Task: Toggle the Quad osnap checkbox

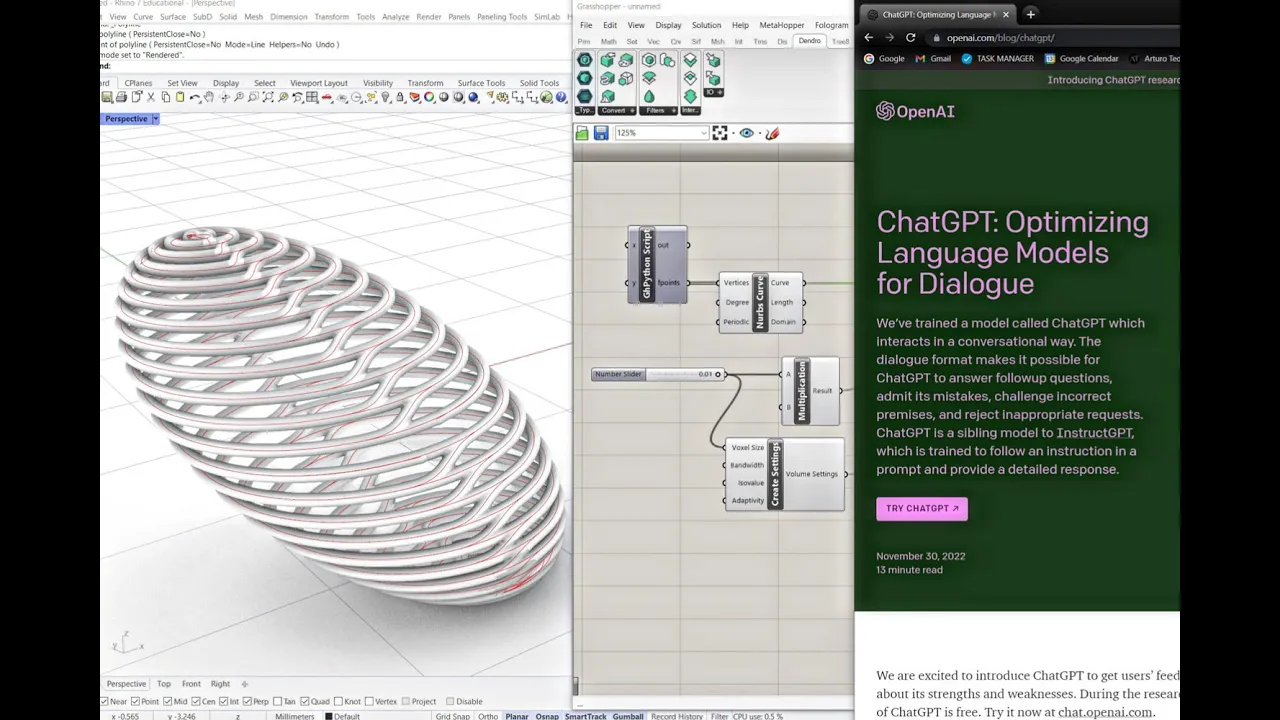Action: (x=305, y=701)
